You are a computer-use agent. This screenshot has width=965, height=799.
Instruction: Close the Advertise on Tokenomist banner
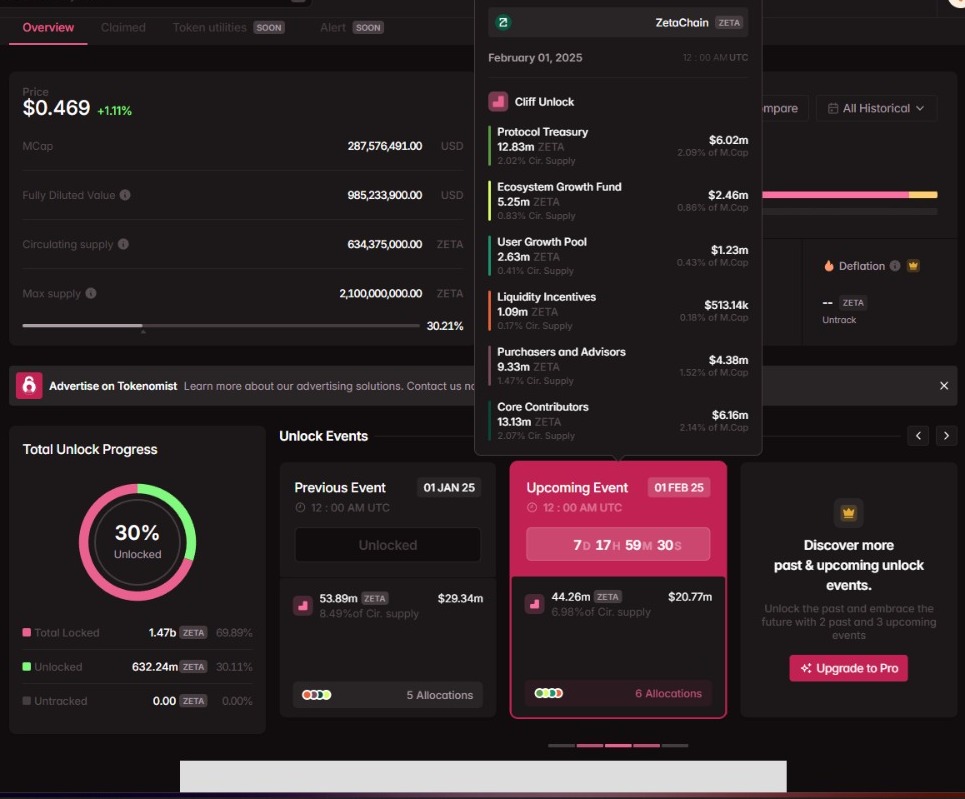[944, 385]
